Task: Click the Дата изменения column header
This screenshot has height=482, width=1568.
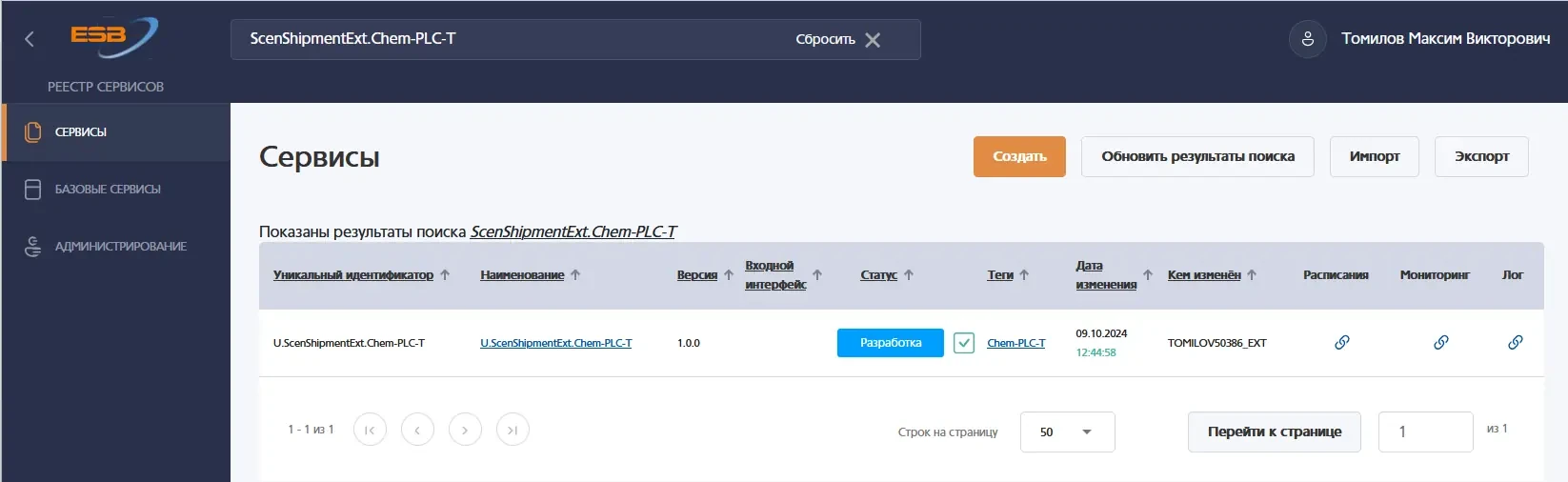Action: (x=1106, y=274)
